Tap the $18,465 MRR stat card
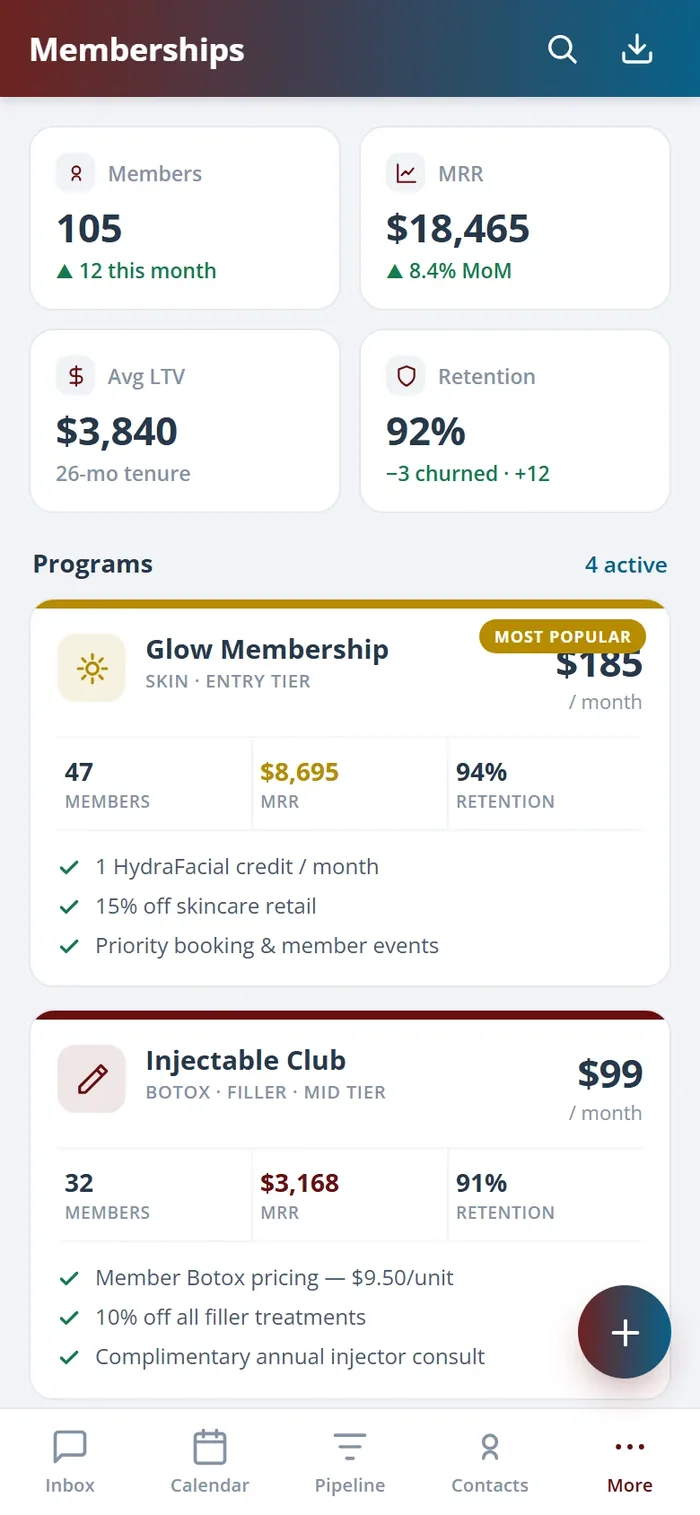Viewport: 700px width, 1515px height. point(515,218)
